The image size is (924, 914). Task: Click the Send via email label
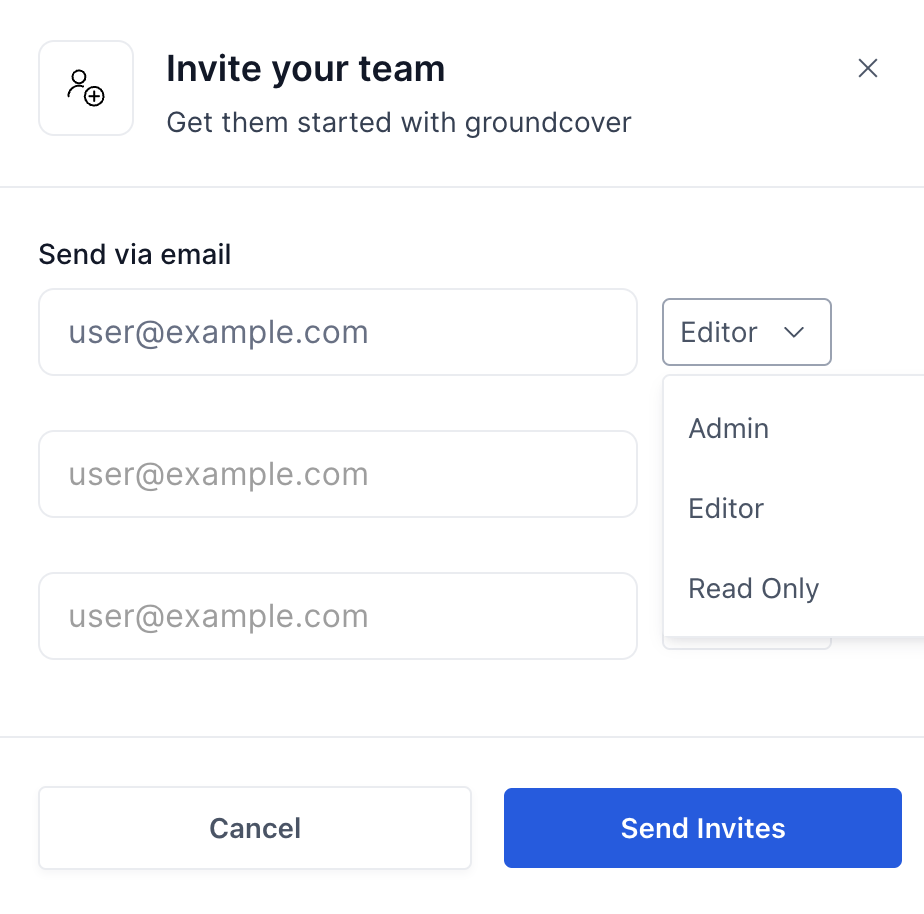point(135,255)
